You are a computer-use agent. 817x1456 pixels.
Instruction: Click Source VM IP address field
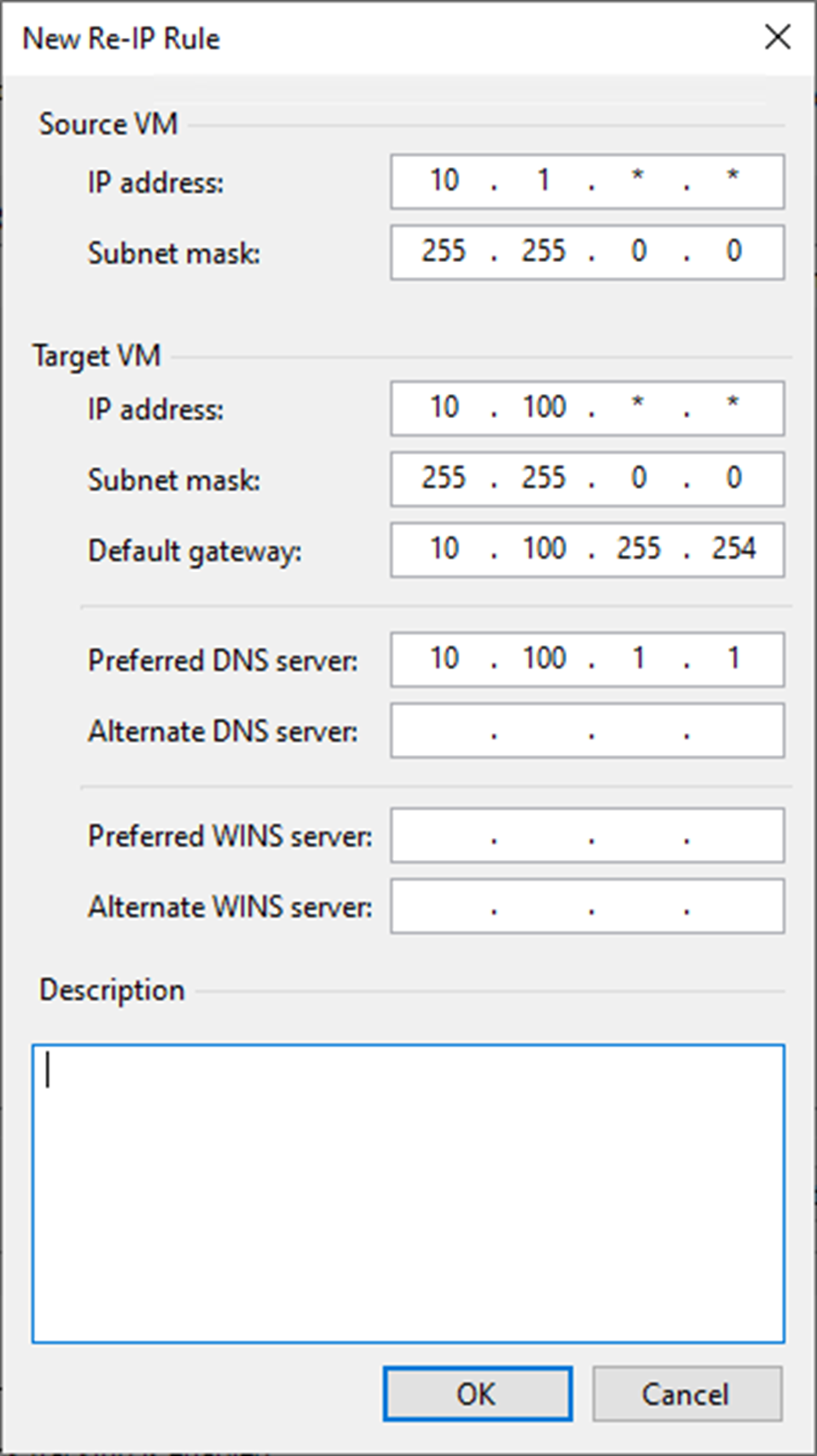[587, 181]
